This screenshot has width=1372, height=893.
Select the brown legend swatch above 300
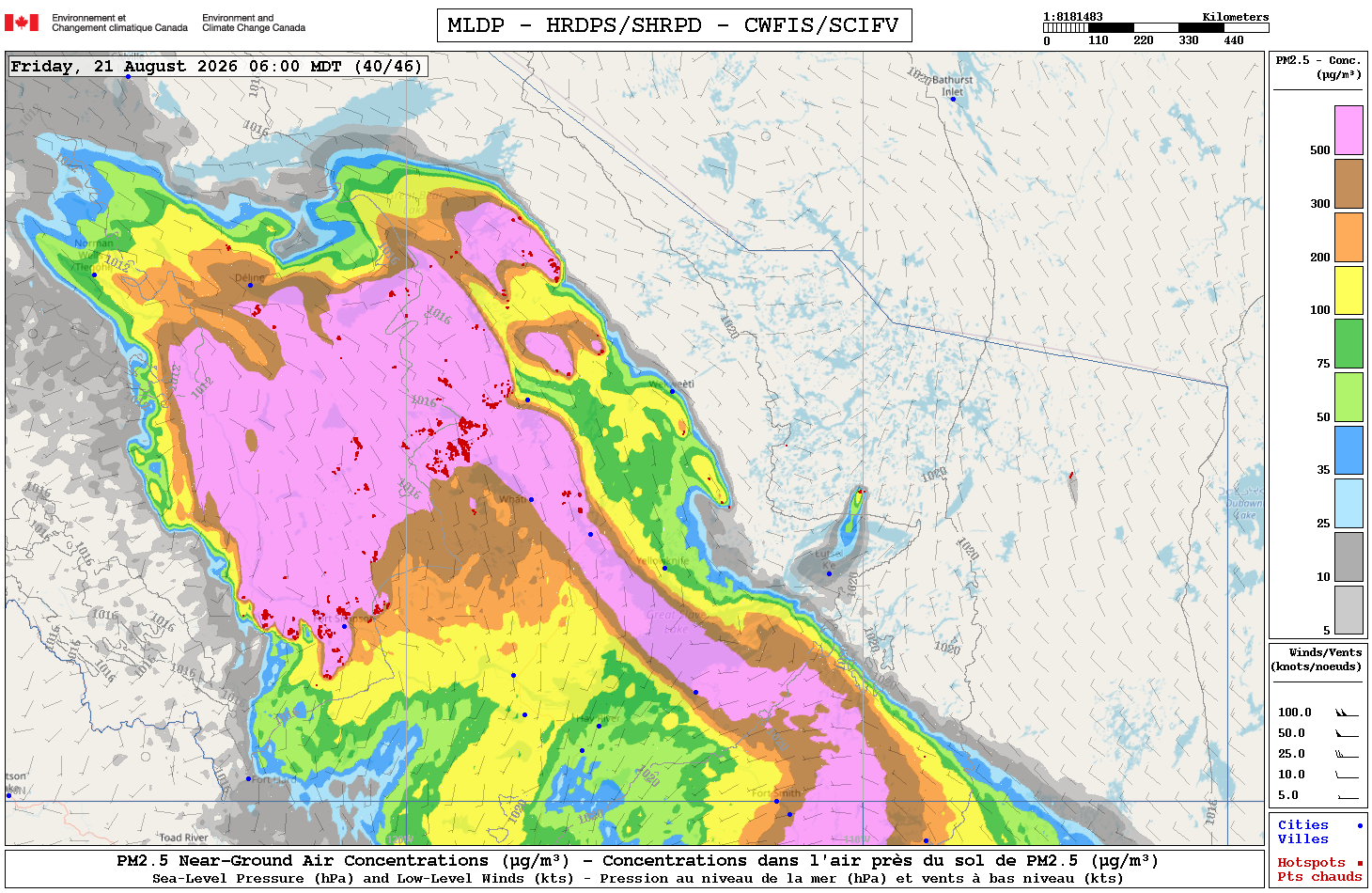pyautogui.click(x=1349, y=183)
